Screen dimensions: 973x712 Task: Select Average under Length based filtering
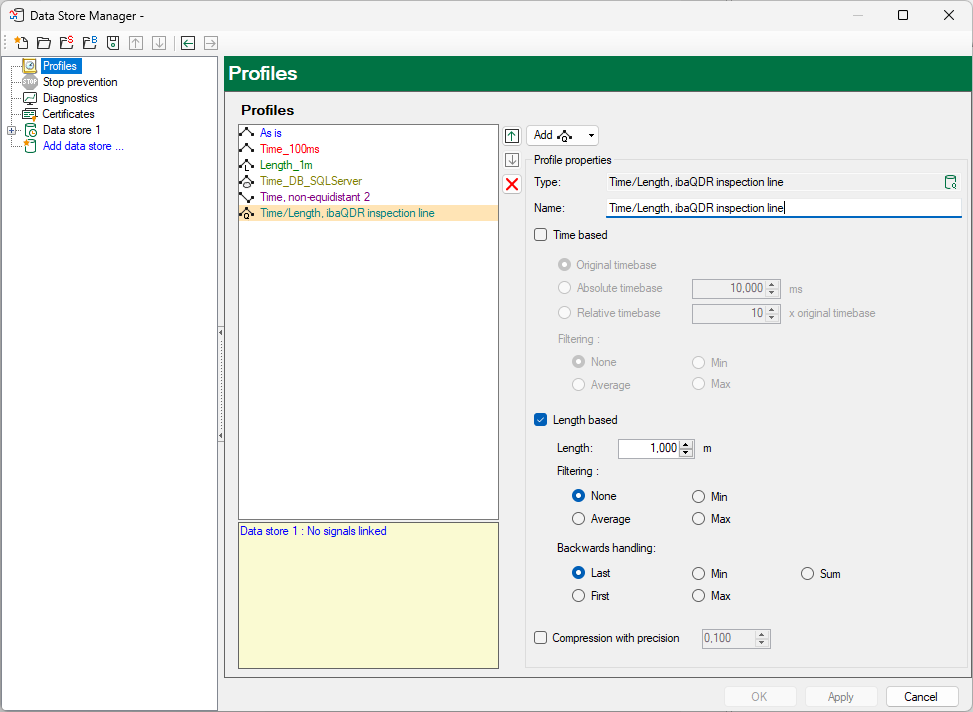point(578,519)
